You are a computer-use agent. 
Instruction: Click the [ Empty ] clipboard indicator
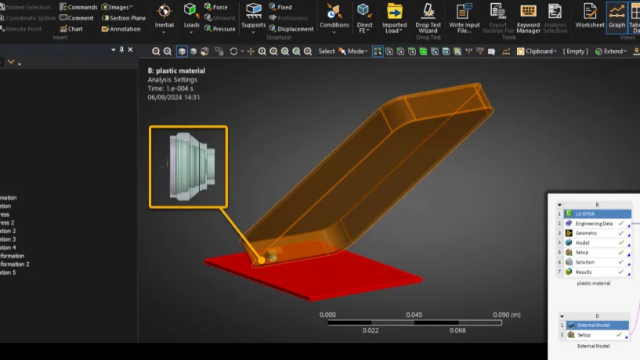point(576,51)
